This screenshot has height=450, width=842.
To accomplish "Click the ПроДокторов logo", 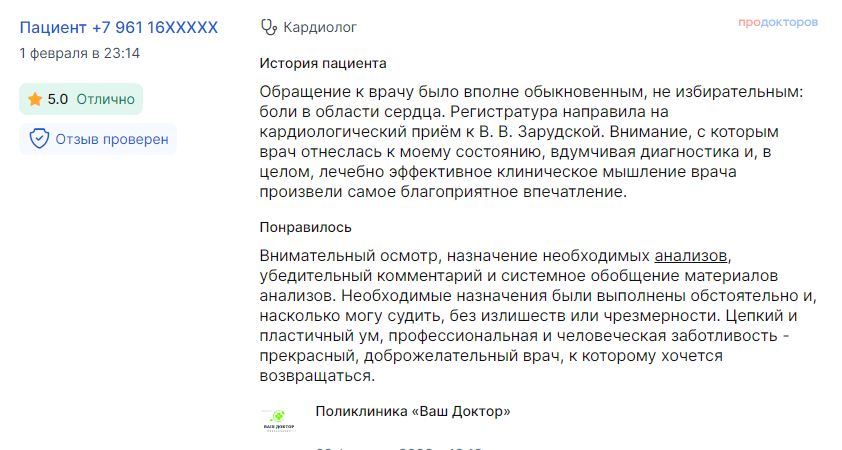I will [778, 22].
